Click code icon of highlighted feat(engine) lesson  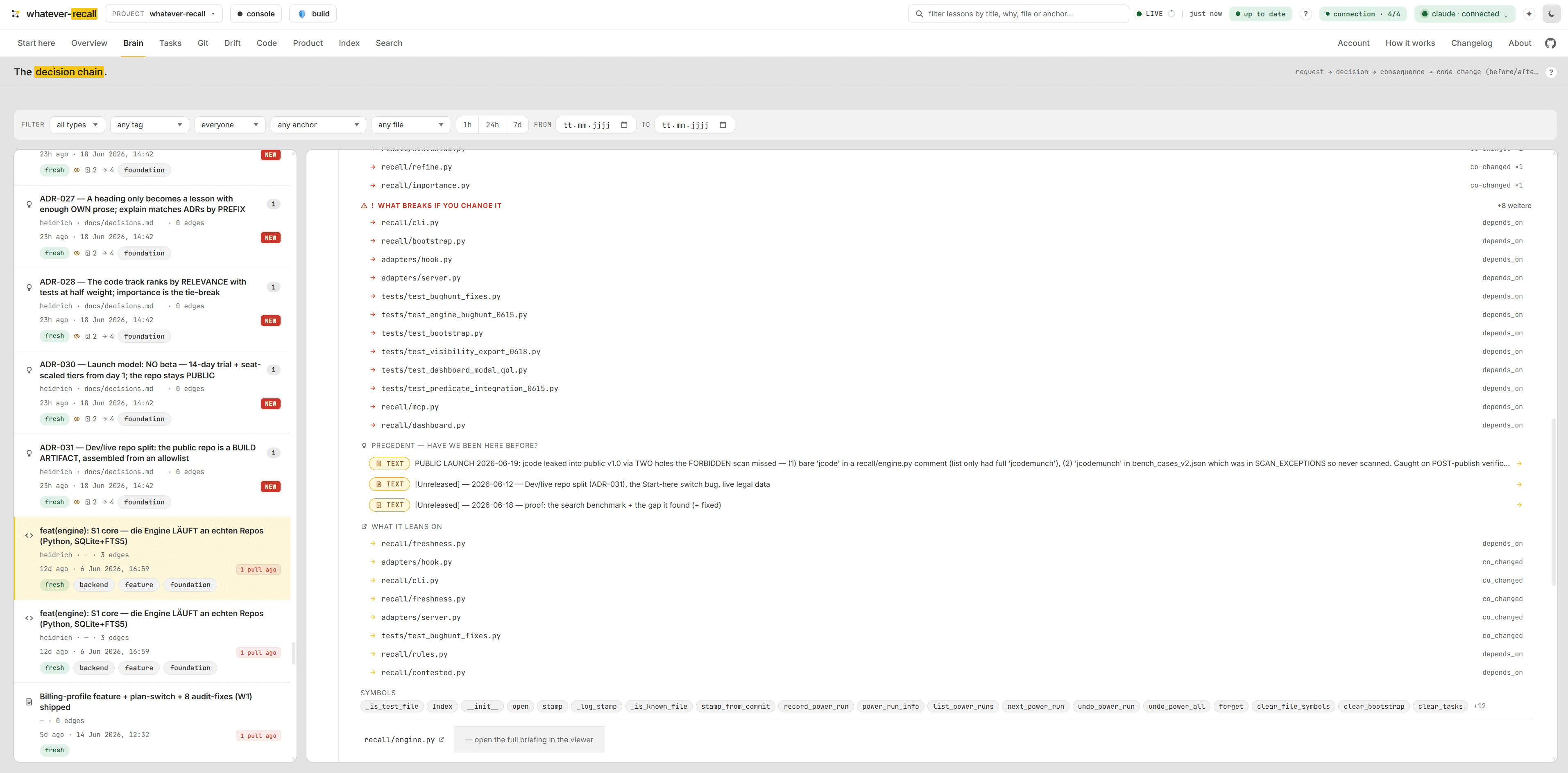(x=29, y=536)
